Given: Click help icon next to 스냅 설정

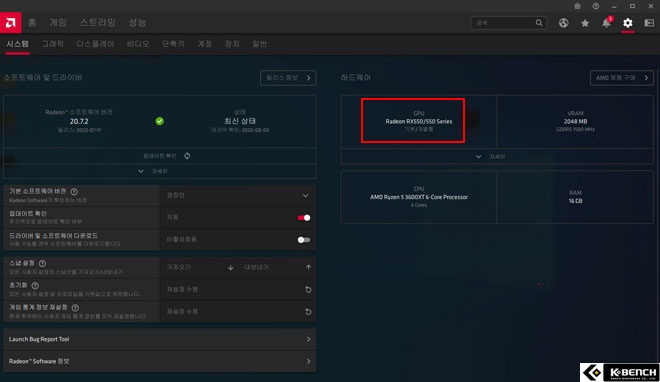Looking at the screenshot, I should pyautogui.click(x=42, y=263).
